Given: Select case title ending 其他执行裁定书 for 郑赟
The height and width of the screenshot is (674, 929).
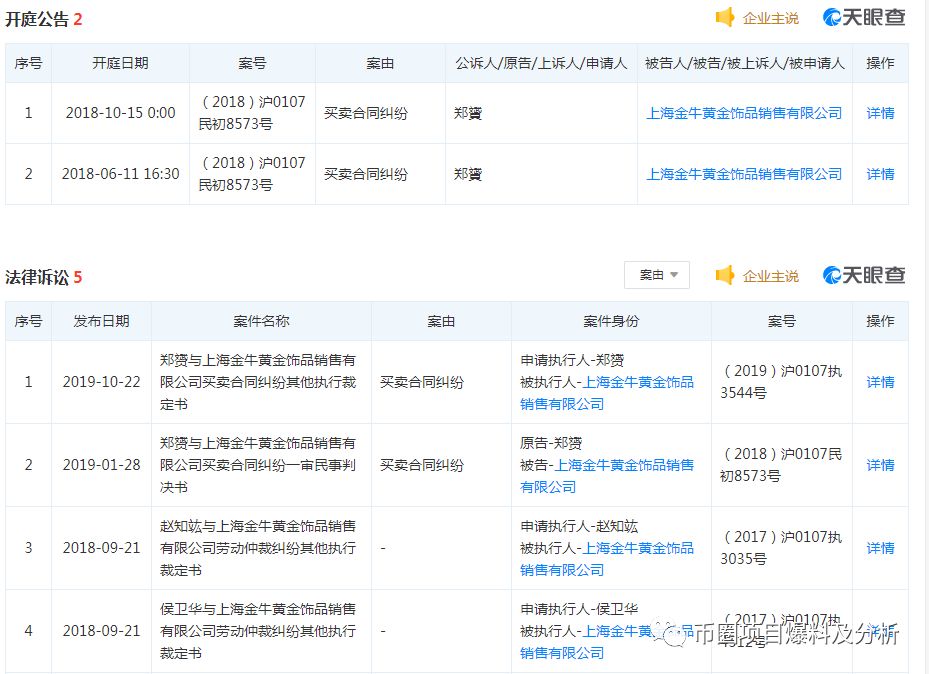Looking at the screenshot, I should pyautogui.click(x=258, y=382).
